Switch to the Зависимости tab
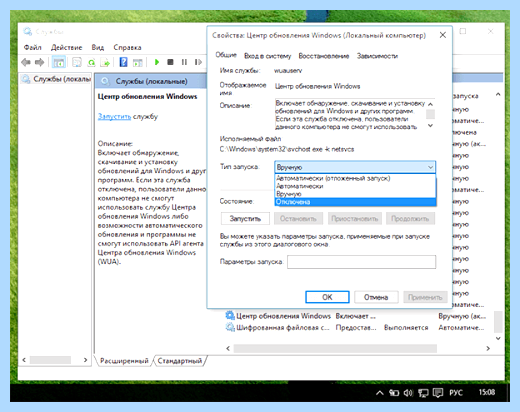520x412 pixels. click(x=377, y=56)
